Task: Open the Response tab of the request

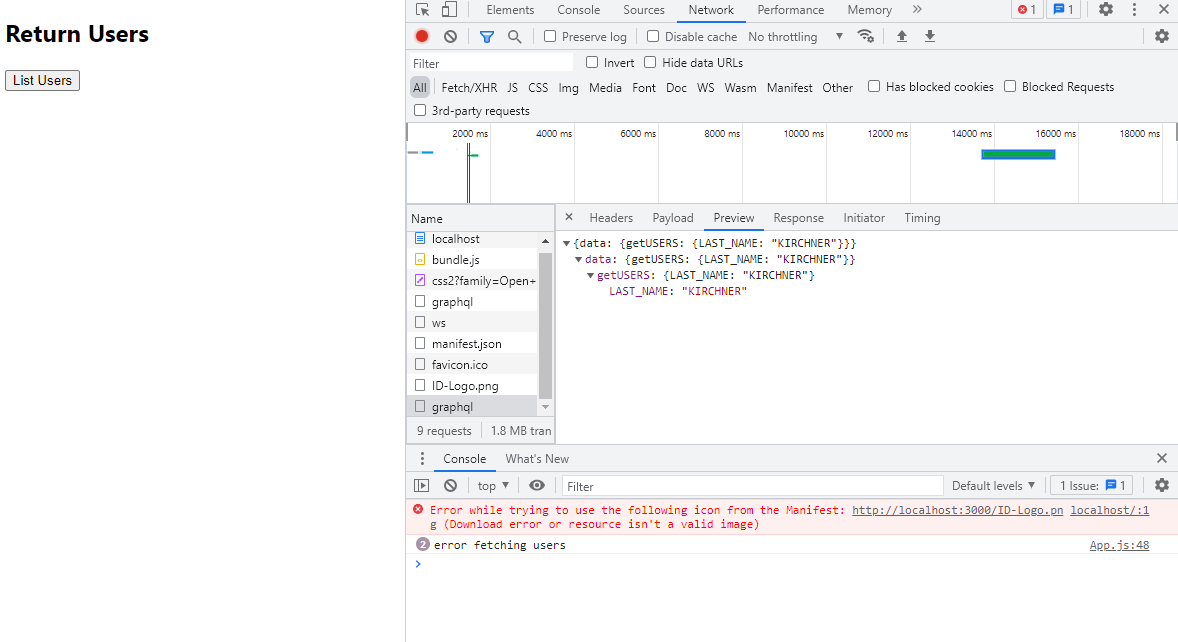Action: click(x=799, y=218)
